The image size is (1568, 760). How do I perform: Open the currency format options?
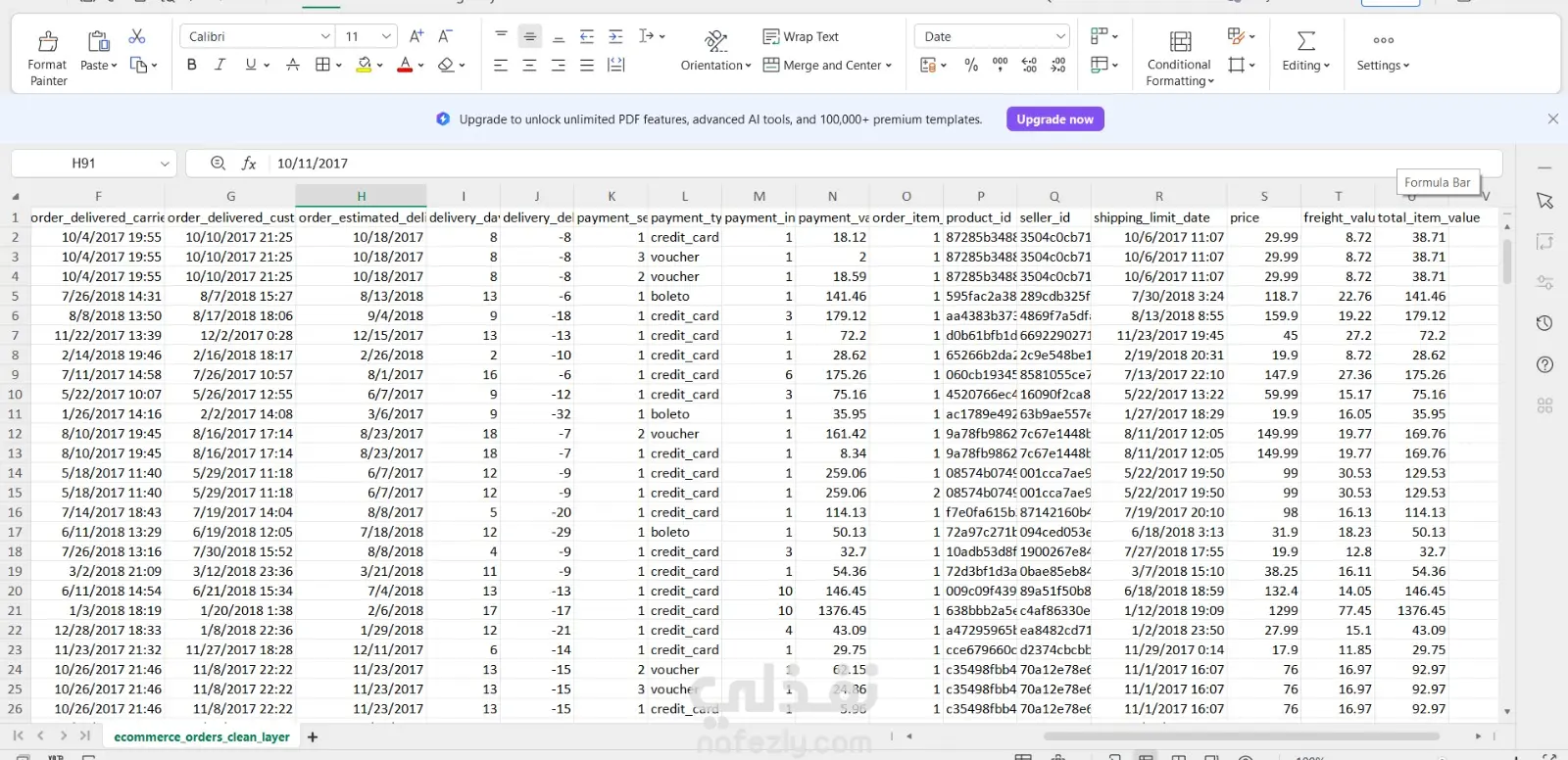(x=933, y=65)
